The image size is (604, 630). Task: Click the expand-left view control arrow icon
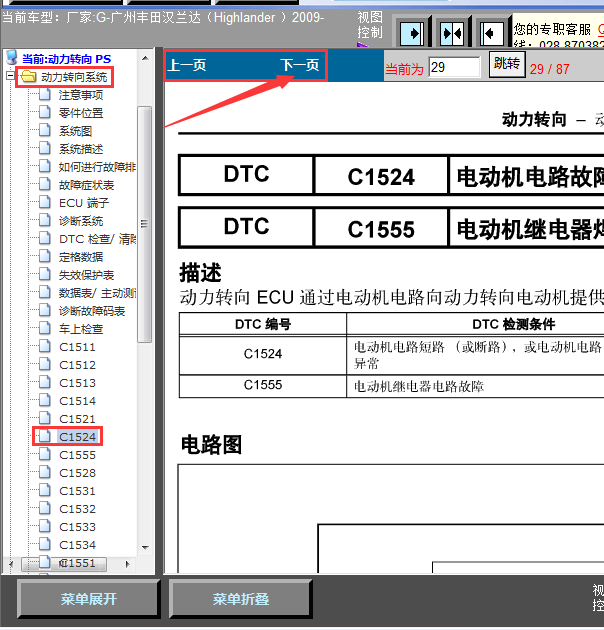tap(491, 33)
